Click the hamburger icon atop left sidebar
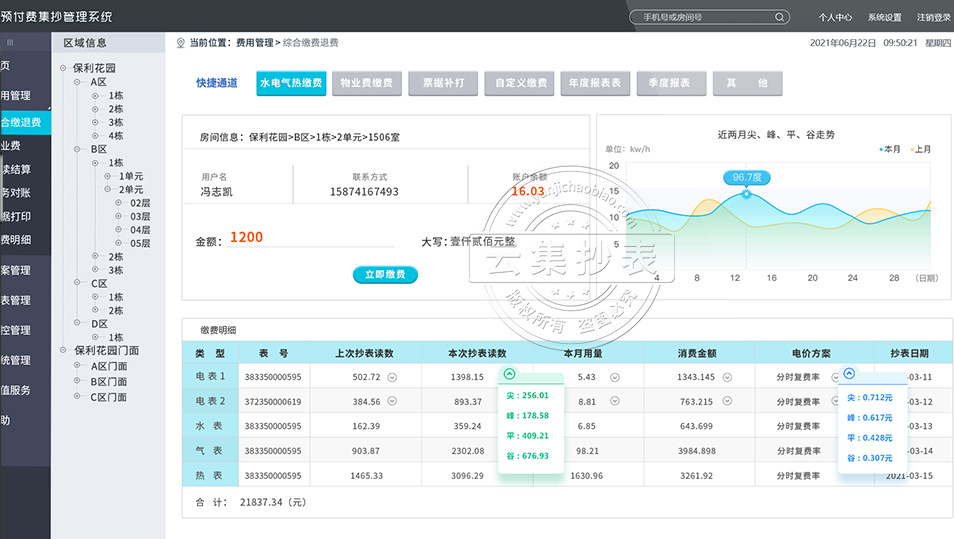The width and height of the screenshot is (954, 539). click(x=10, y=42)
